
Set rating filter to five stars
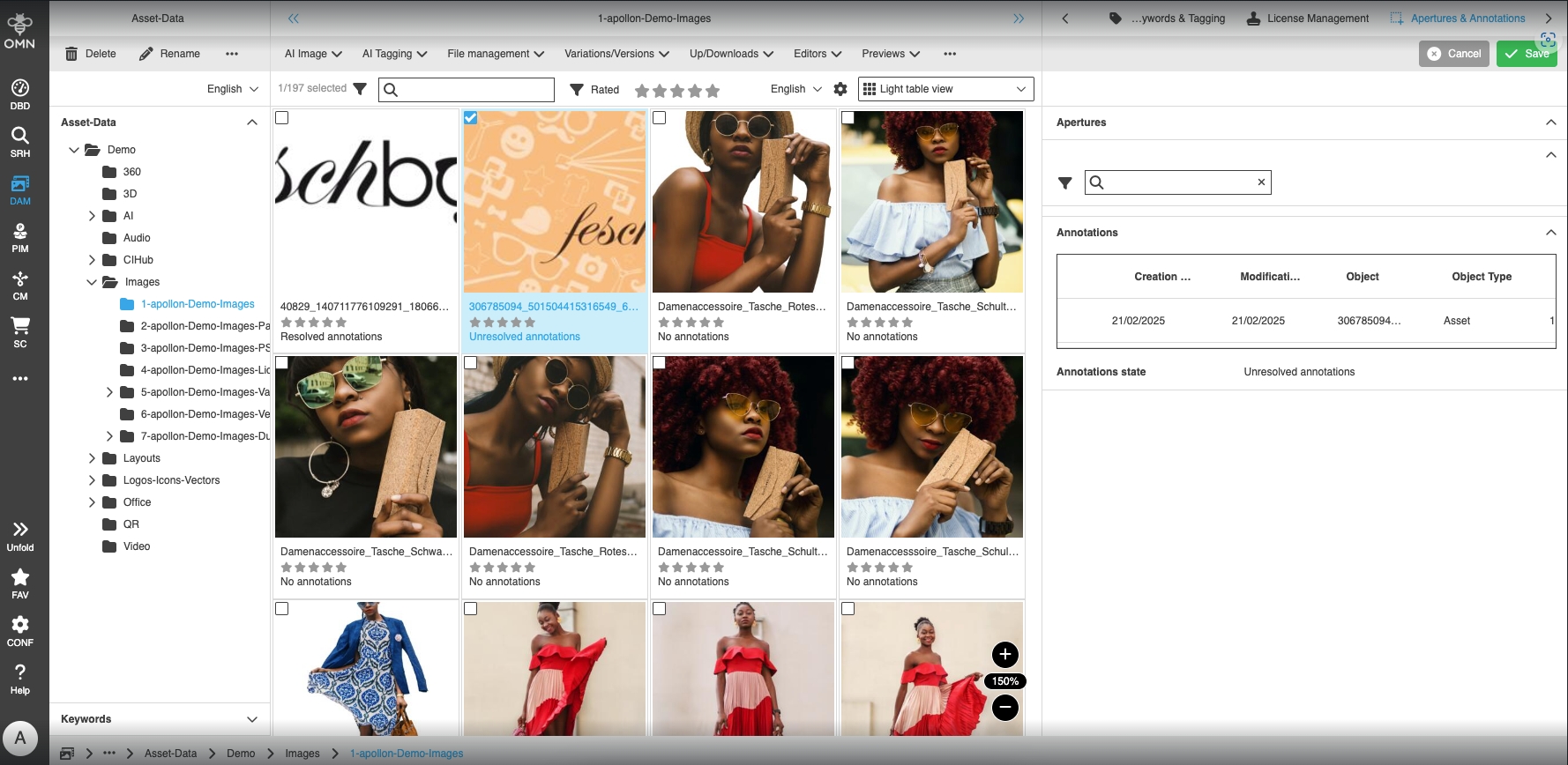point(713,91)
